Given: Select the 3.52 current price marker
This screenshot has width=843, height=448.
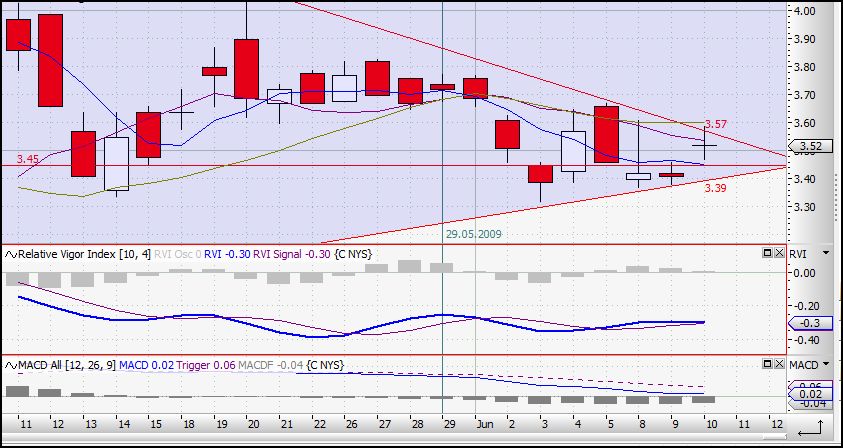Looking at the screenshot, I should pyautogui.click(x=810, y=146).
